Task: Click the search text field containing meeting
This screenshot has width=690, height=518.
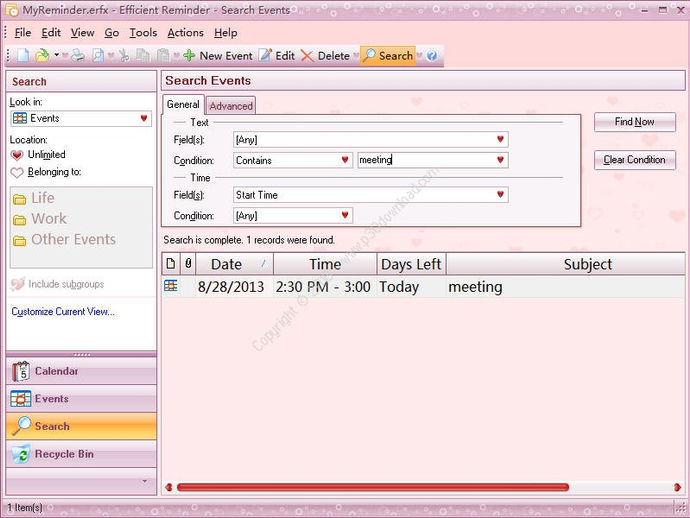Action: click(425, 160)
